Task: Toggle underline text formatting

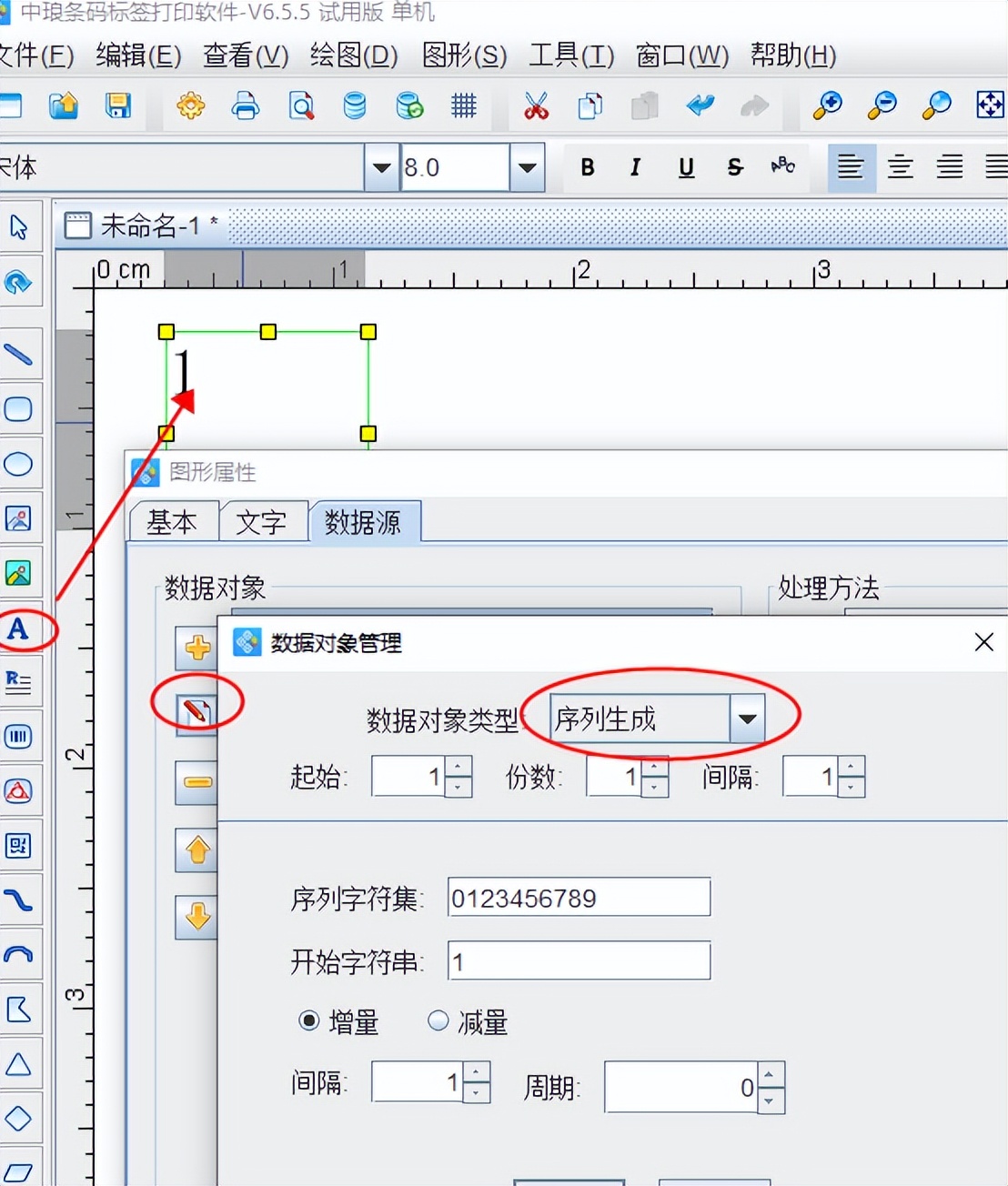Action: 685,166
